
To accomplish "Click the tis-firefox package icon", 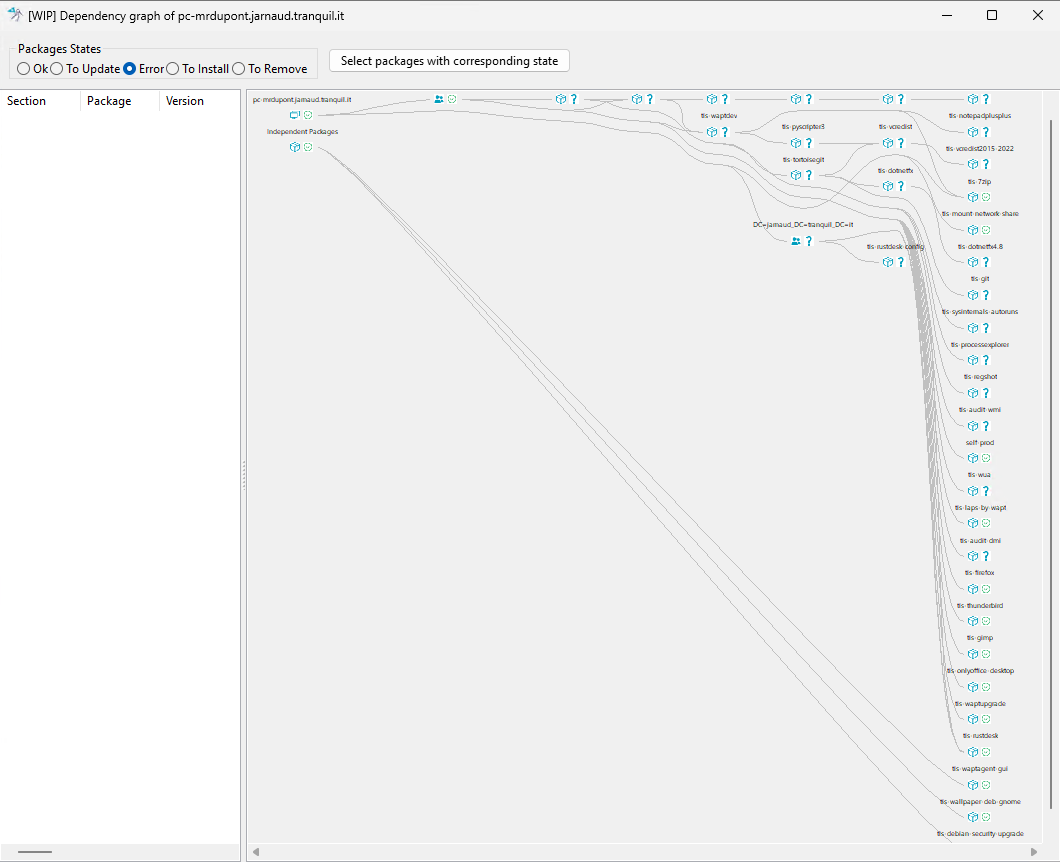I will click(973, 589).
